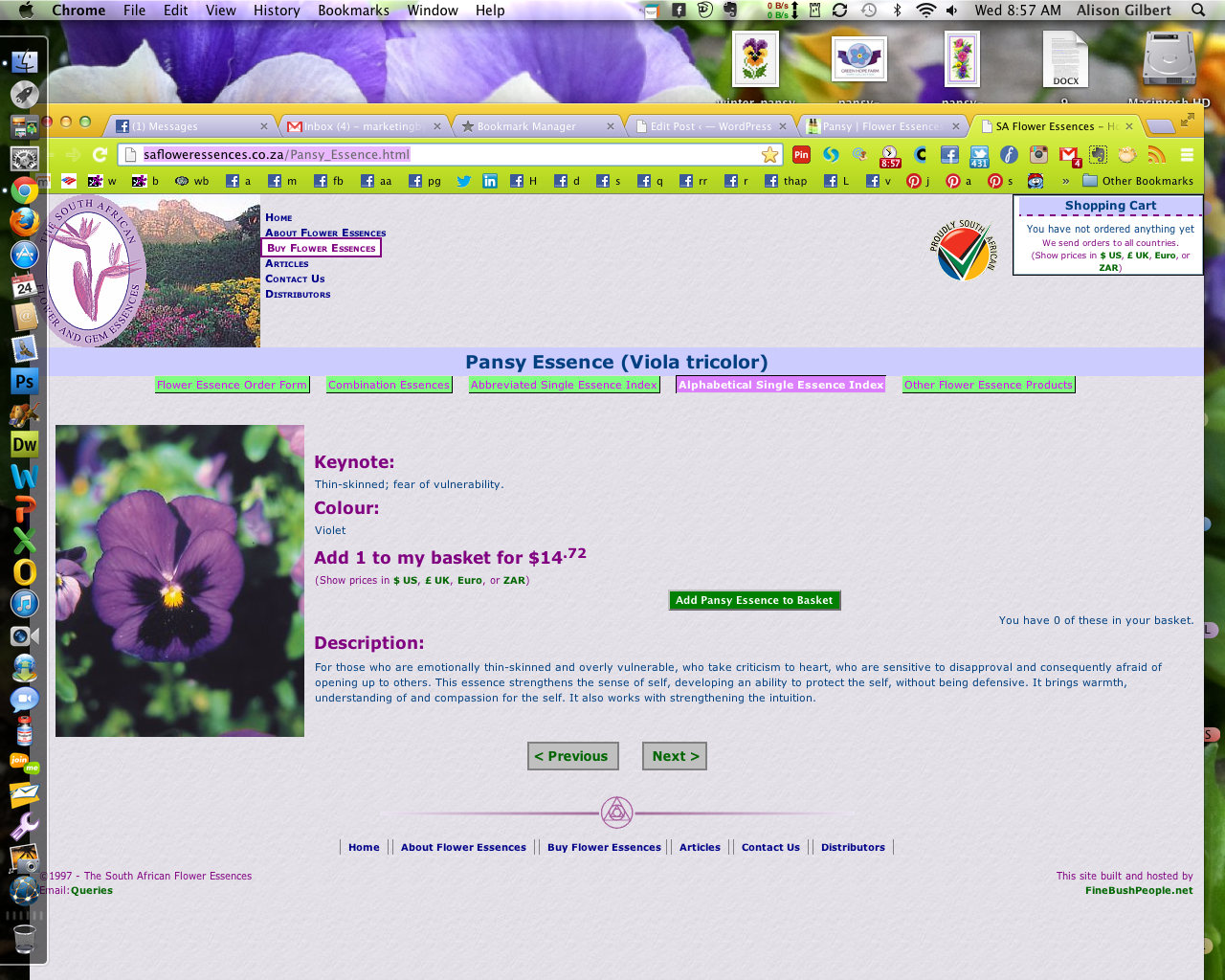1225x980 pixels.
Task: Expand the bookmarks overflow chevron
Action: [1065, 181]
